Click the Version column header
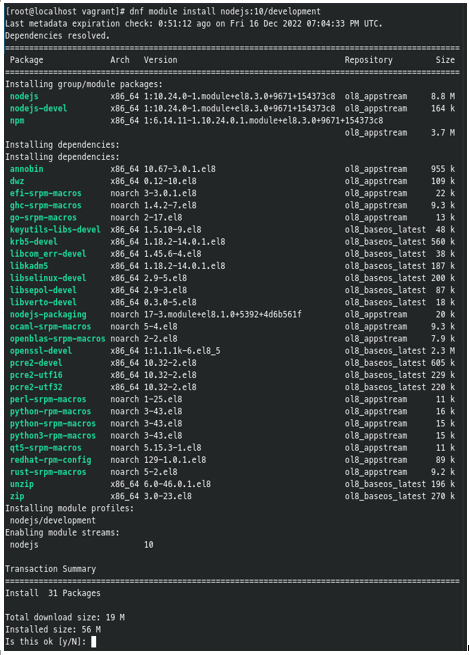Image resolution: width=469 pixels, height=655 pixels. (x=160, y=60)
